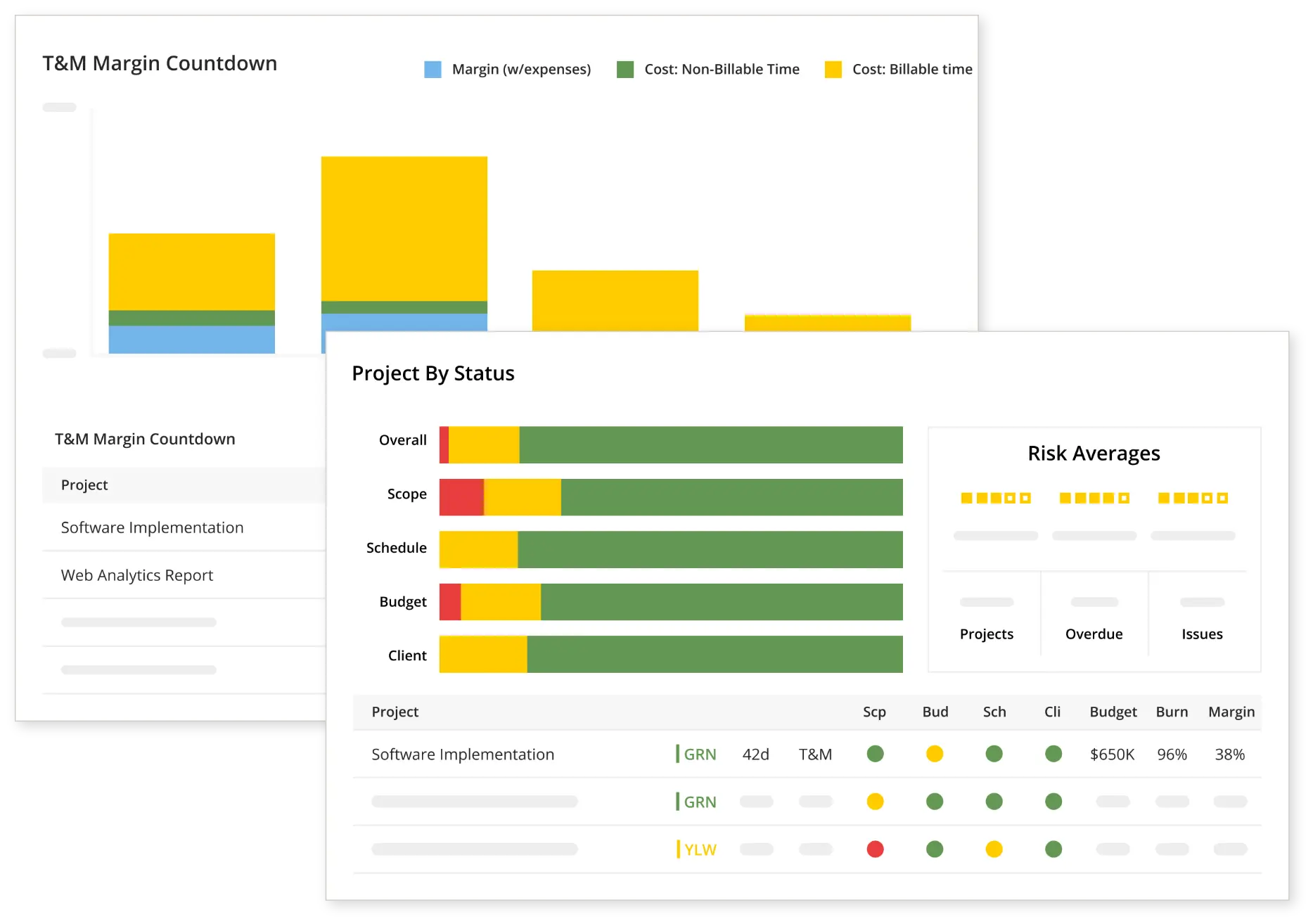Click the green segment of the Schedule bar
Image resolution: width=1313 pixels, height=924 pixels.
[710, 550]
